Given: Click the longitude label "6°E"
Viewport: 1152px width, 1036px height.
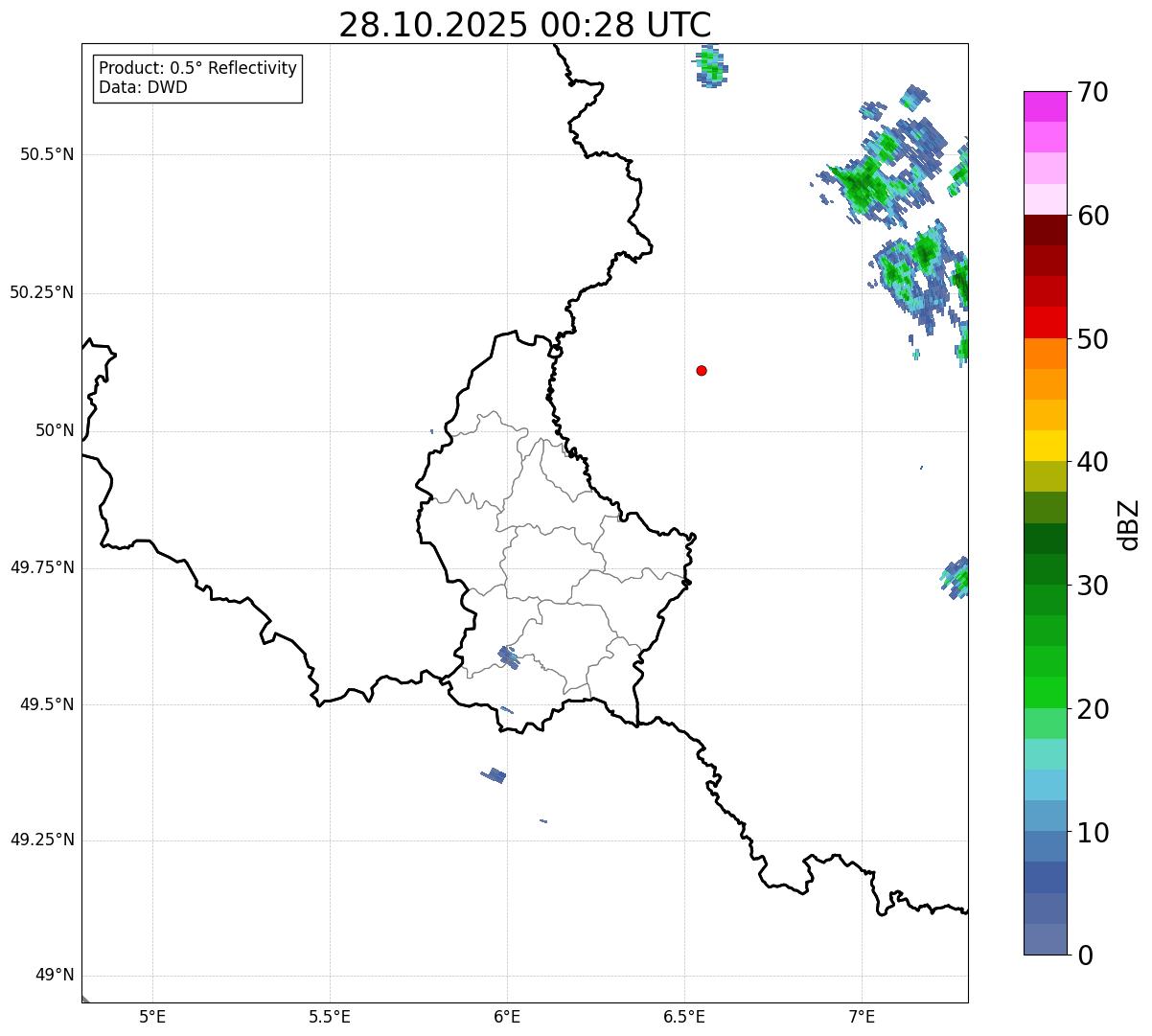Looking at the screenshot, I should [507, 1016].
